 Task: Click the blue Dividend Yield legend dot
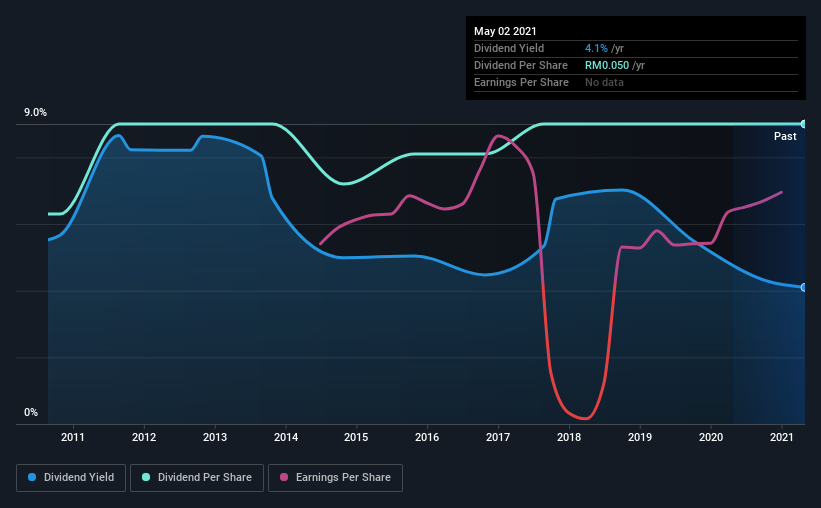(x=32, y=477)
